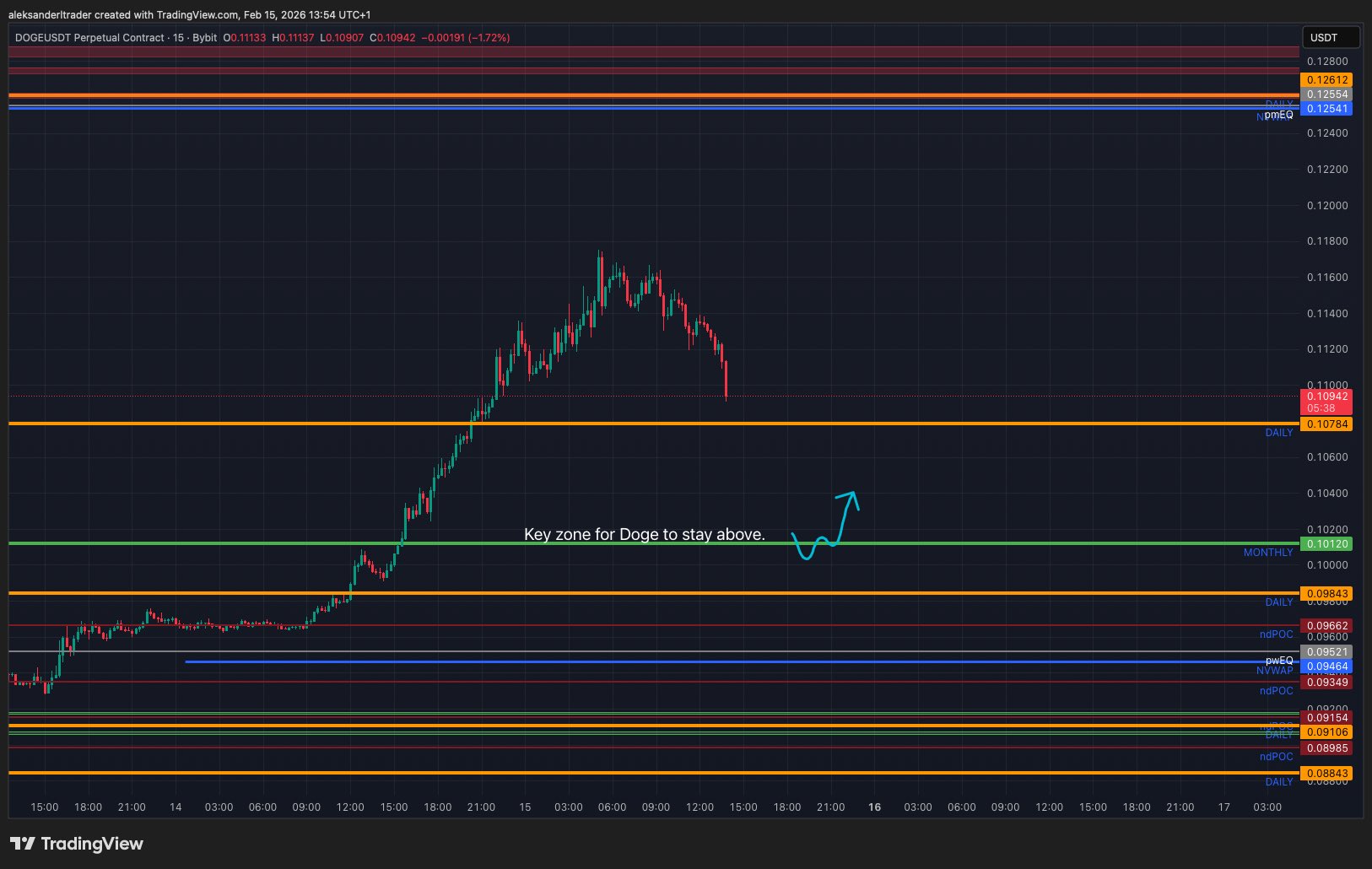Click the close value C0.10942 in the header
The height and width of the screenshot is (869, 1372).
392,37
